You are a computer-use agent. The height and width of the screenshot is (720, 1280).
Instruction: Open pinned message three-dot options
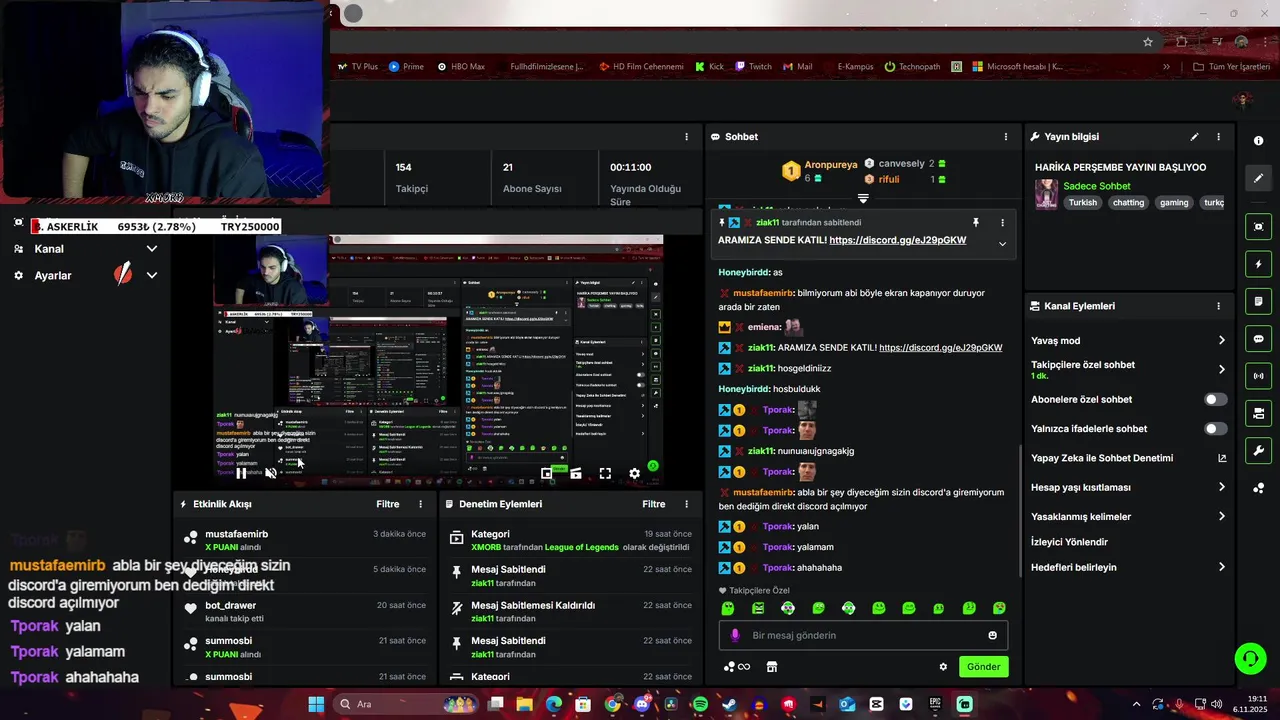[1002, 223]
